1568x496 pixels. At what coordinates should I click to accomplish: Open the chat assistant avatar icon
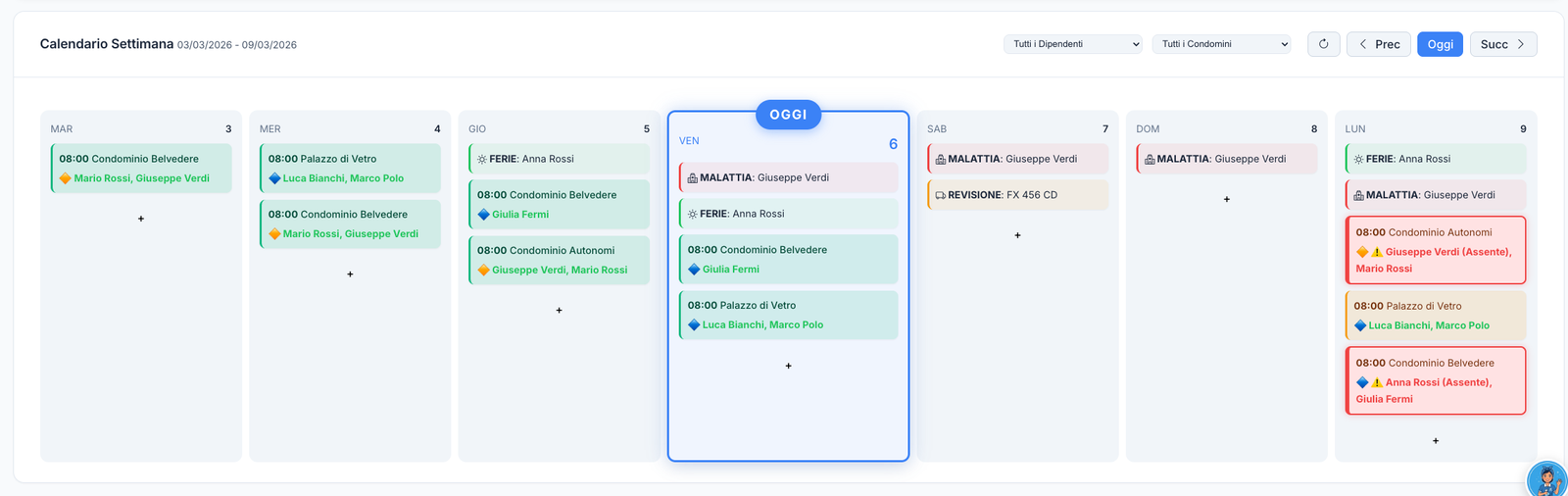click(1547, 480)
